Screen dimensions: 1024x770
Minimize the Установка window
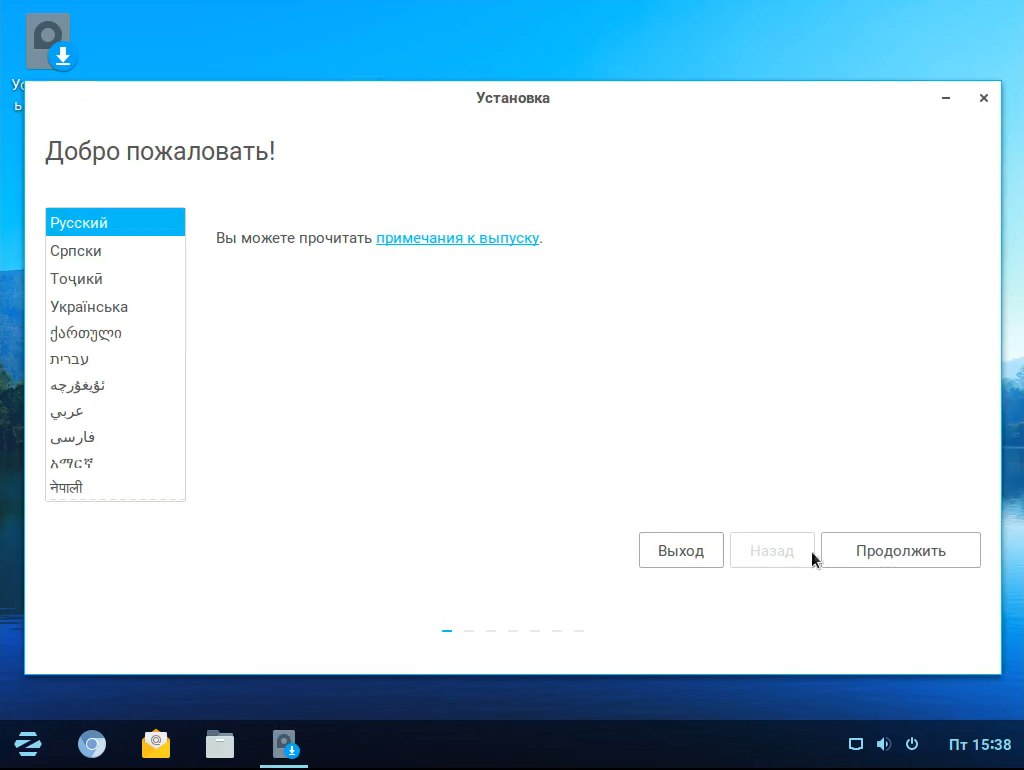(946, 98)
